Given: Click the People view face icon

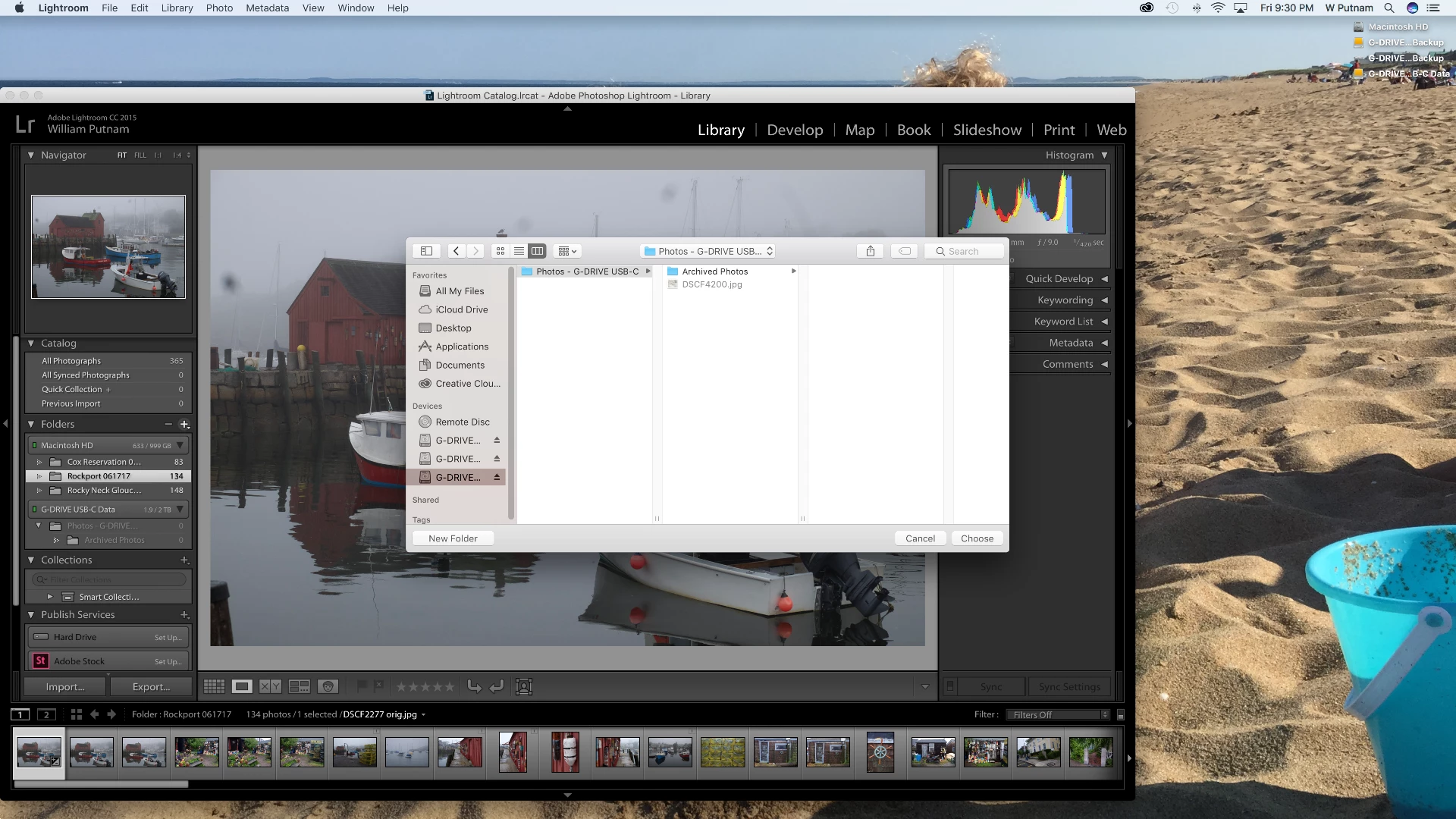Looking at the screenshot, I should tap(328, 686).
